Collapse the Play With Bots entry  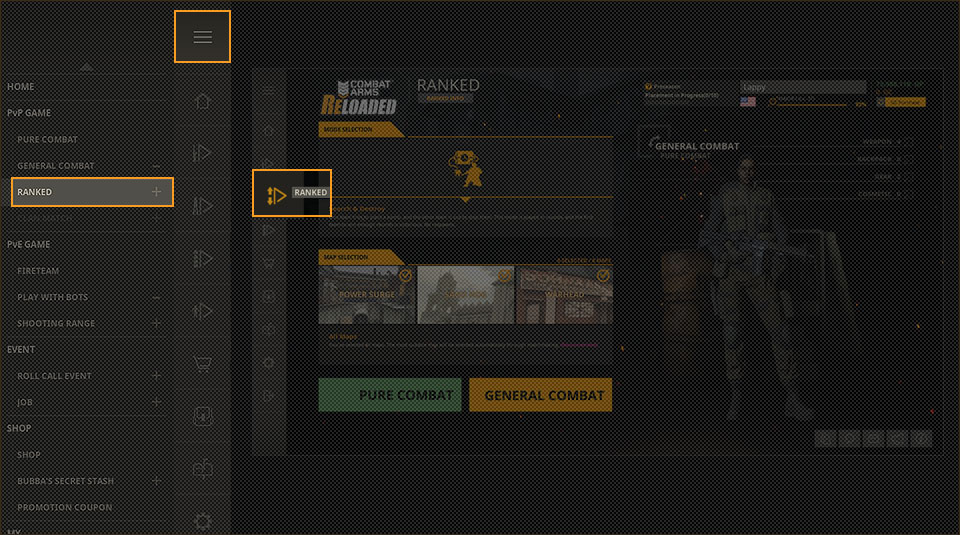click(156, 297)
